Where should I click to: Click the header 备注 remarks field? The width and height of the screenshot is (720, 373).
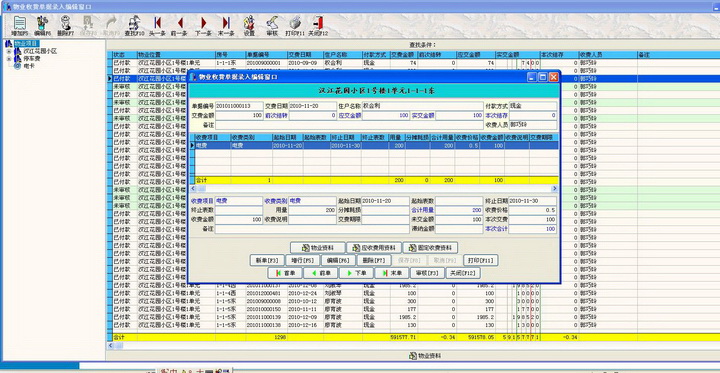click(349, 125)
